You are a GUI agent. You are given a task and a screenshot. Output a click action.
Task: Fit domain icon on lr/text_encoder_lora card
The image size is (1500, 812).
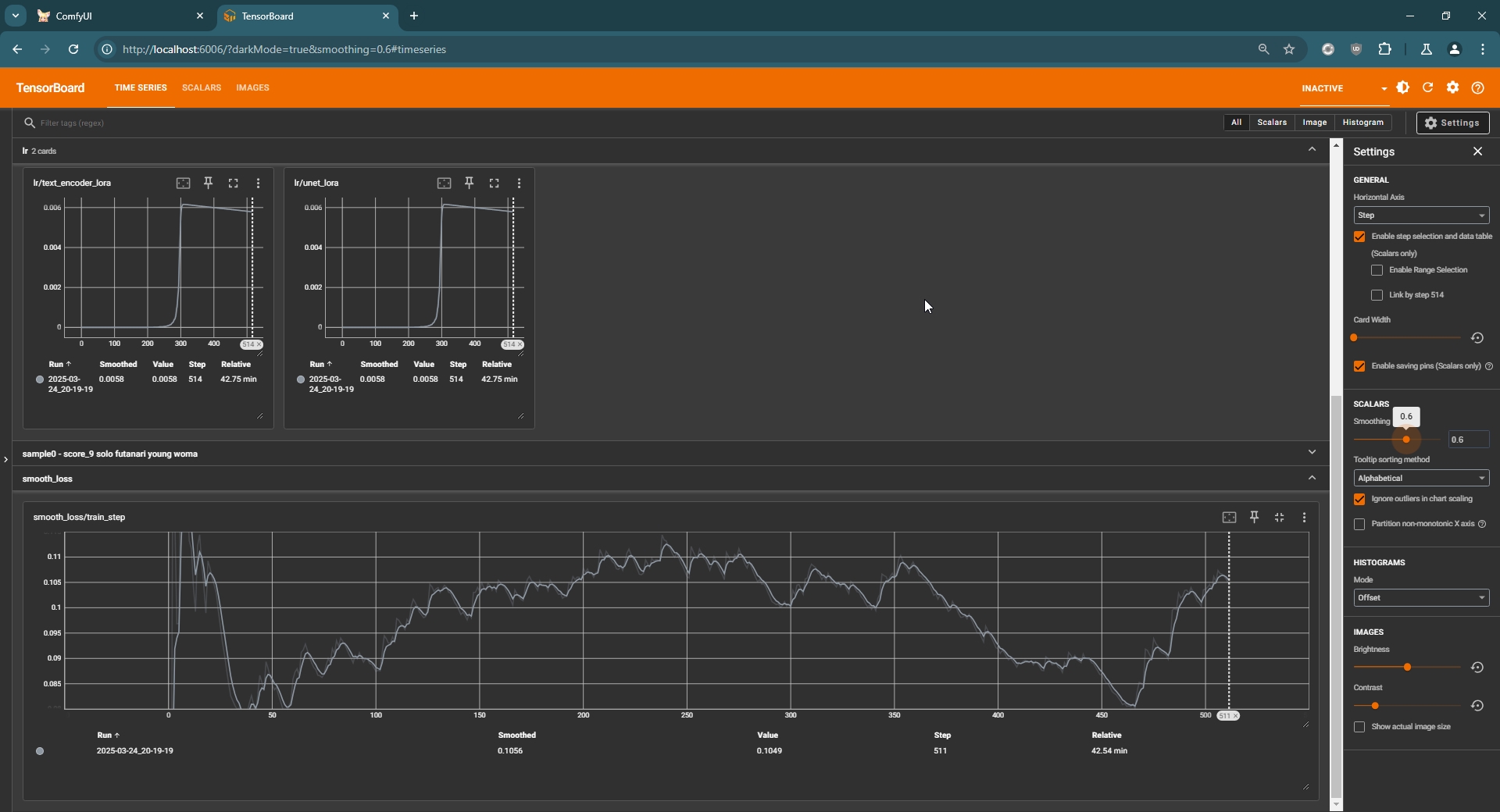pos(183,183)
